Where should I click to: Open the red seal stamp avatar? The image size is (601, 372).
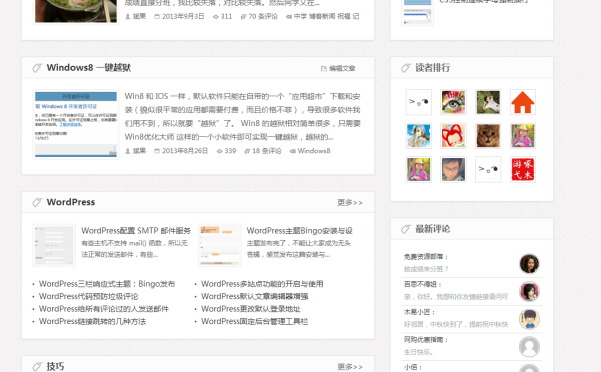(x=522, y=169)
